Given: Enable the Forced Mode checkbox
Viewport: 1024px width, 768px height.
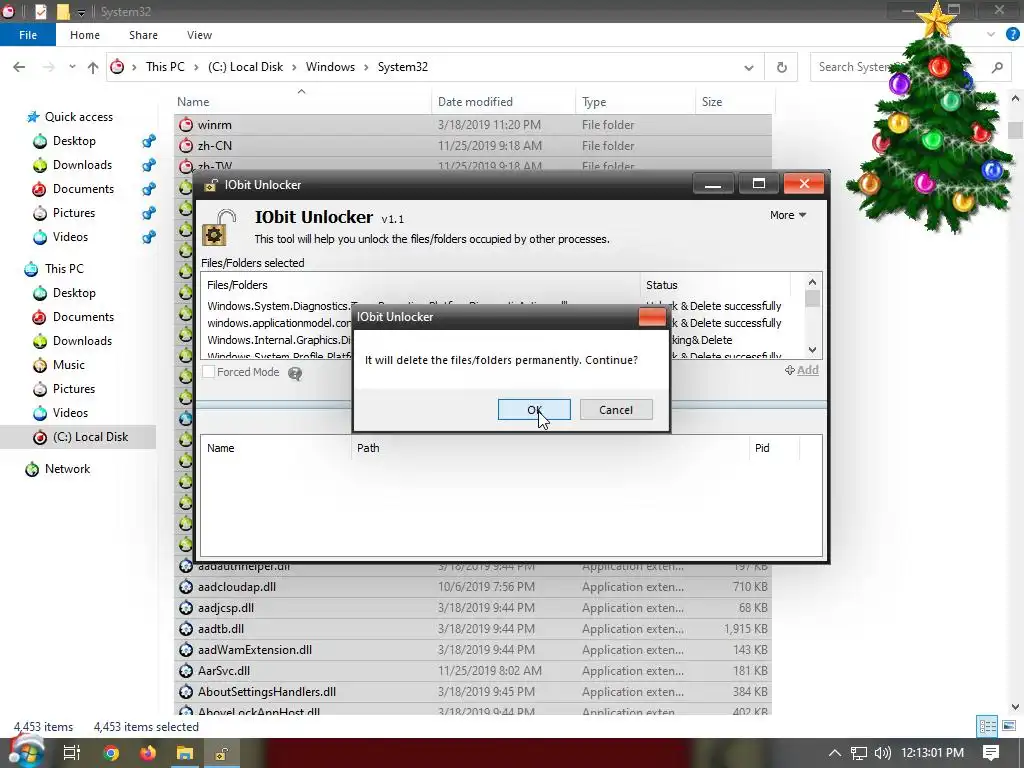Looking at the screenshot, I should click(208, 372).
